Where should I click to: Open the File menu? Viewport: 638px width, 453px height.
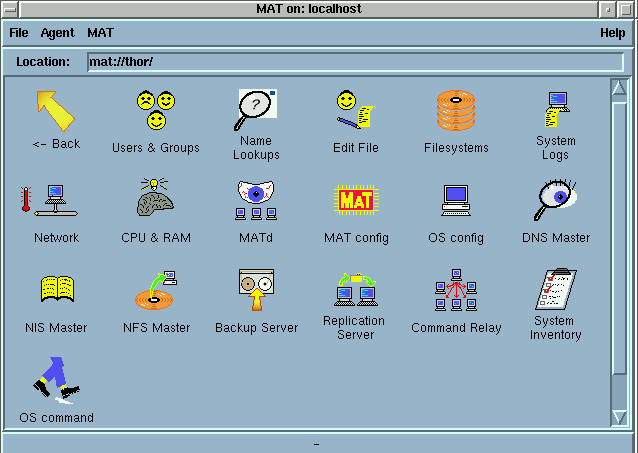click(x=19, y=33)
